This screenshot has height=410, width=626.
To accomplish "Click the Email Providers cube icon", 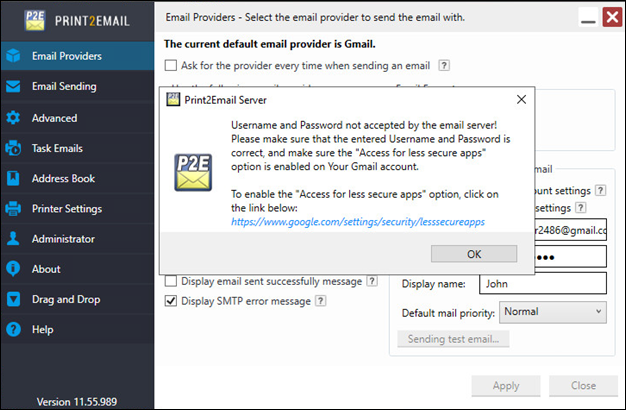I will [x=13, y=55].
